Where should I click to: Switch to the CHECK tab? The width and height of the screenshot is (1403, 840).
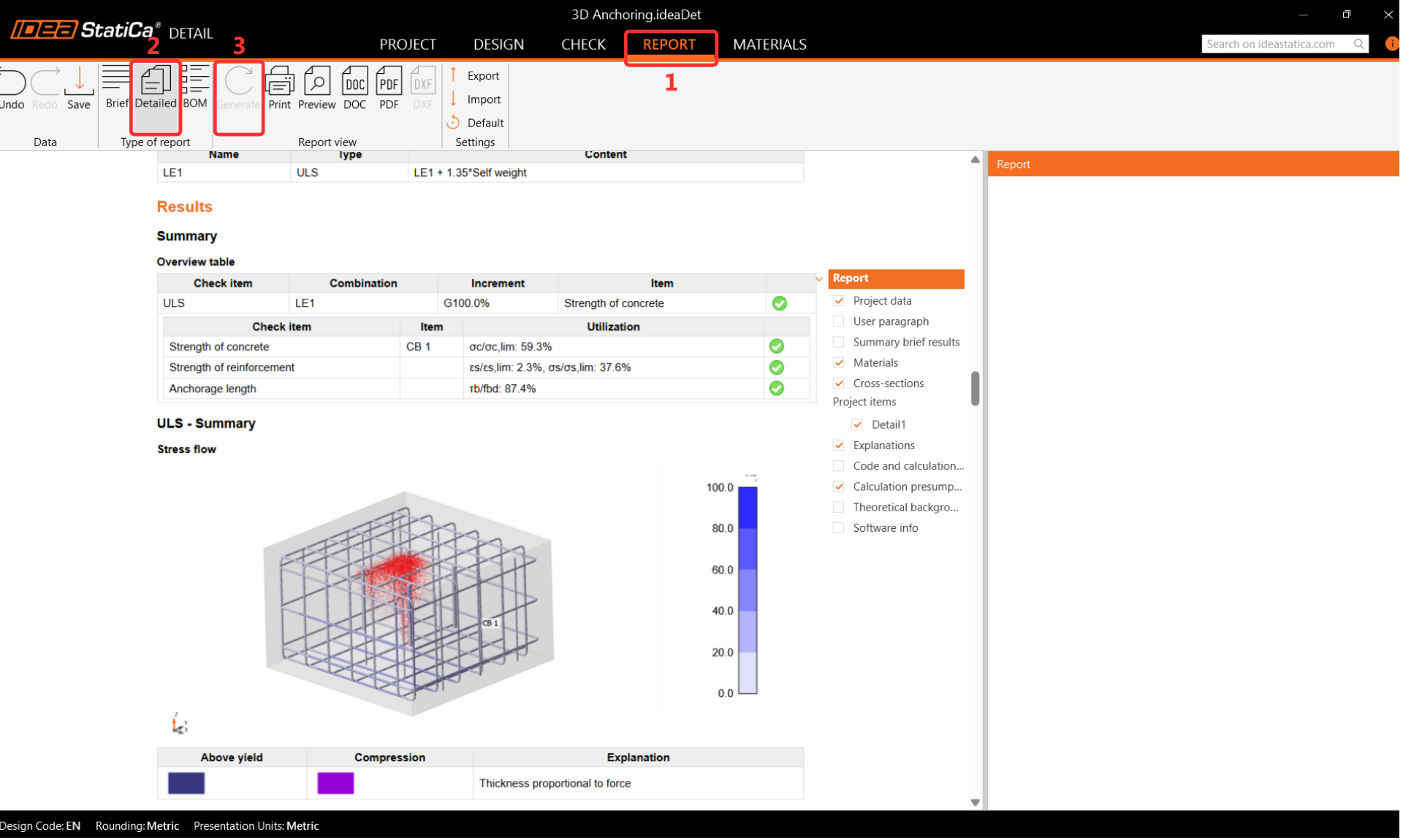click(583, 45)
